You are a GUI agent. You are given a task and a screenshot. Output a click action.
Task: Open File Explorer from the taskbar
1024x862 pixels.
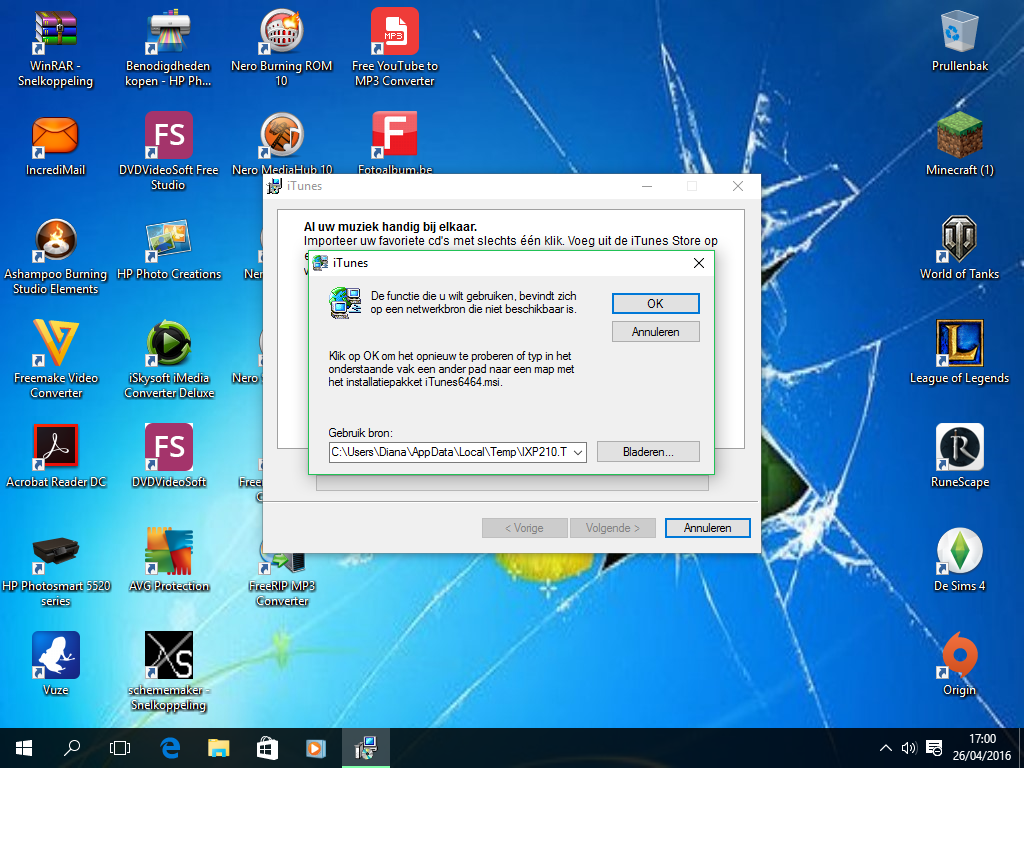point(219,748)
